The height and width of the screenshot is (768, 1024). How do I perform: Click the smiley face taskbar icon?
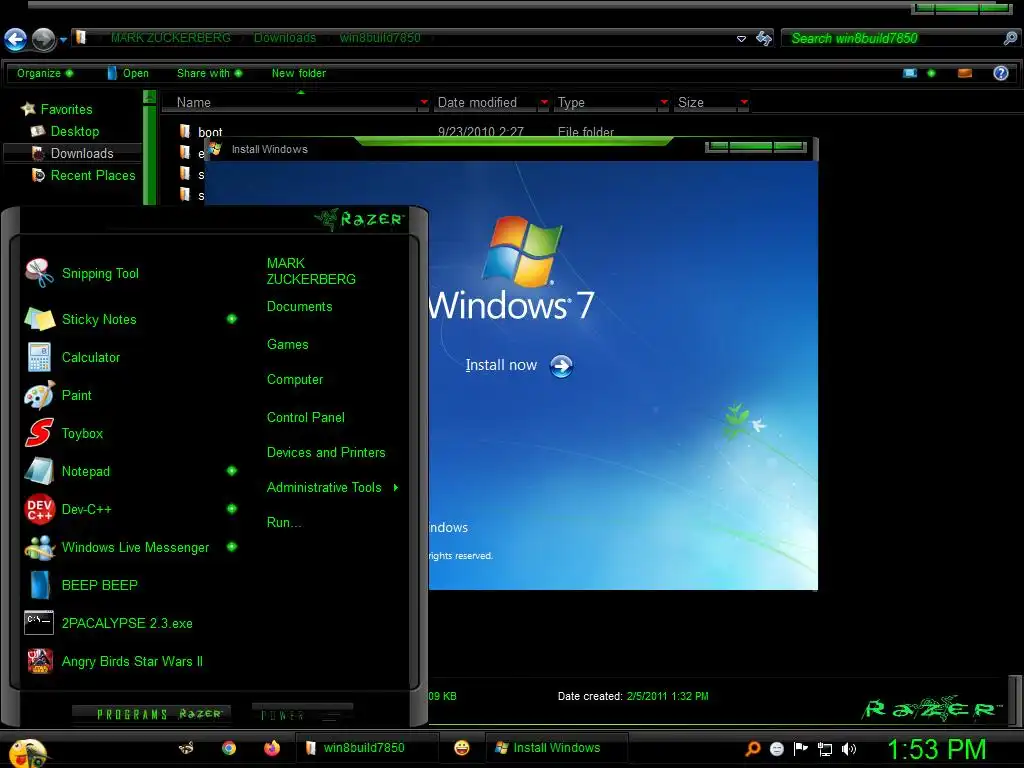462,748
